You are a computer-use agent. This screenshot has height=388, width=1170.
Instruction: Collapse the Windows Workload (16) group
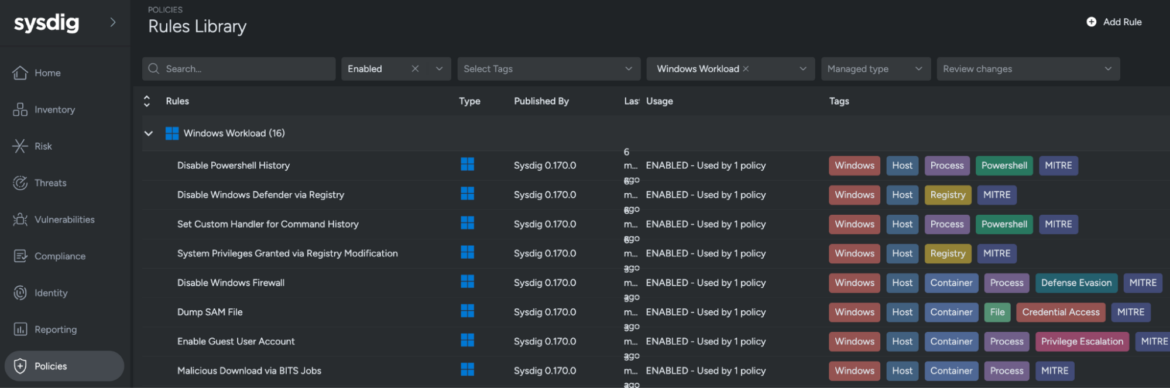(x=148, y=134)
